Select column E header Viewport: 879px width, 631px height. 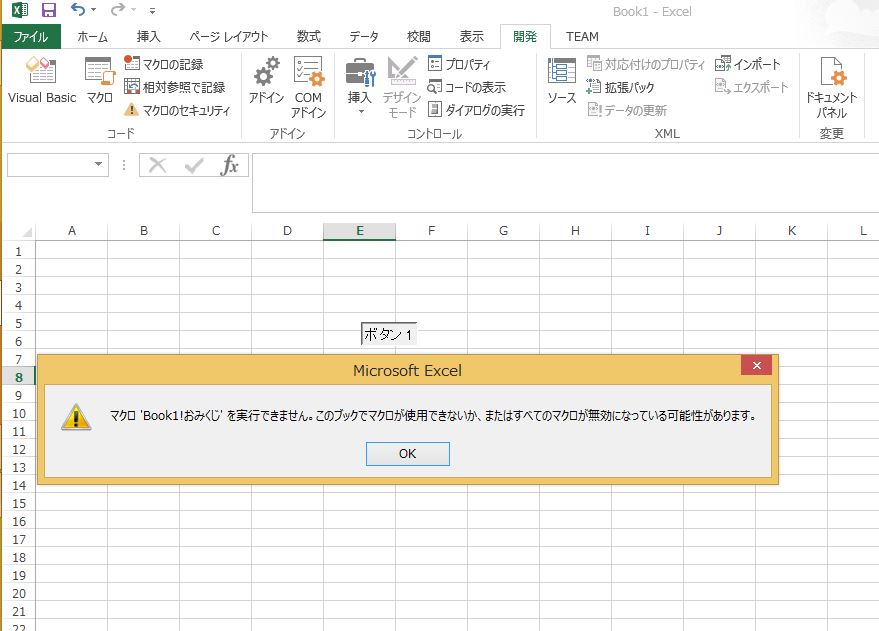[x=359, y=231]
